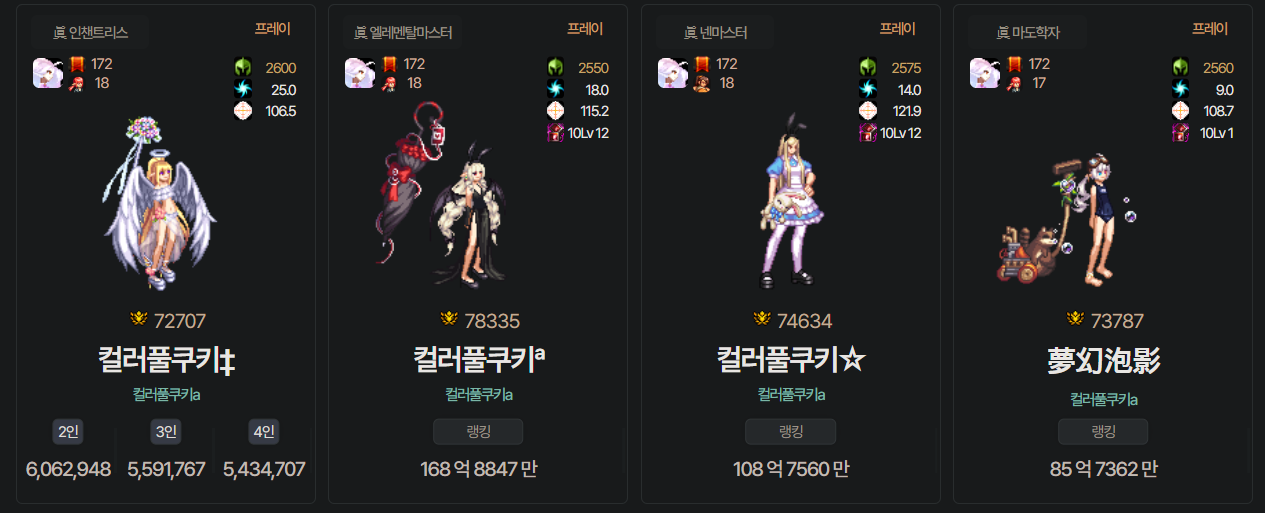Click 프레이 server label on 엘레멘탈마스터 card
This screenshot has width=1265, height=513.
click(585, 29)
